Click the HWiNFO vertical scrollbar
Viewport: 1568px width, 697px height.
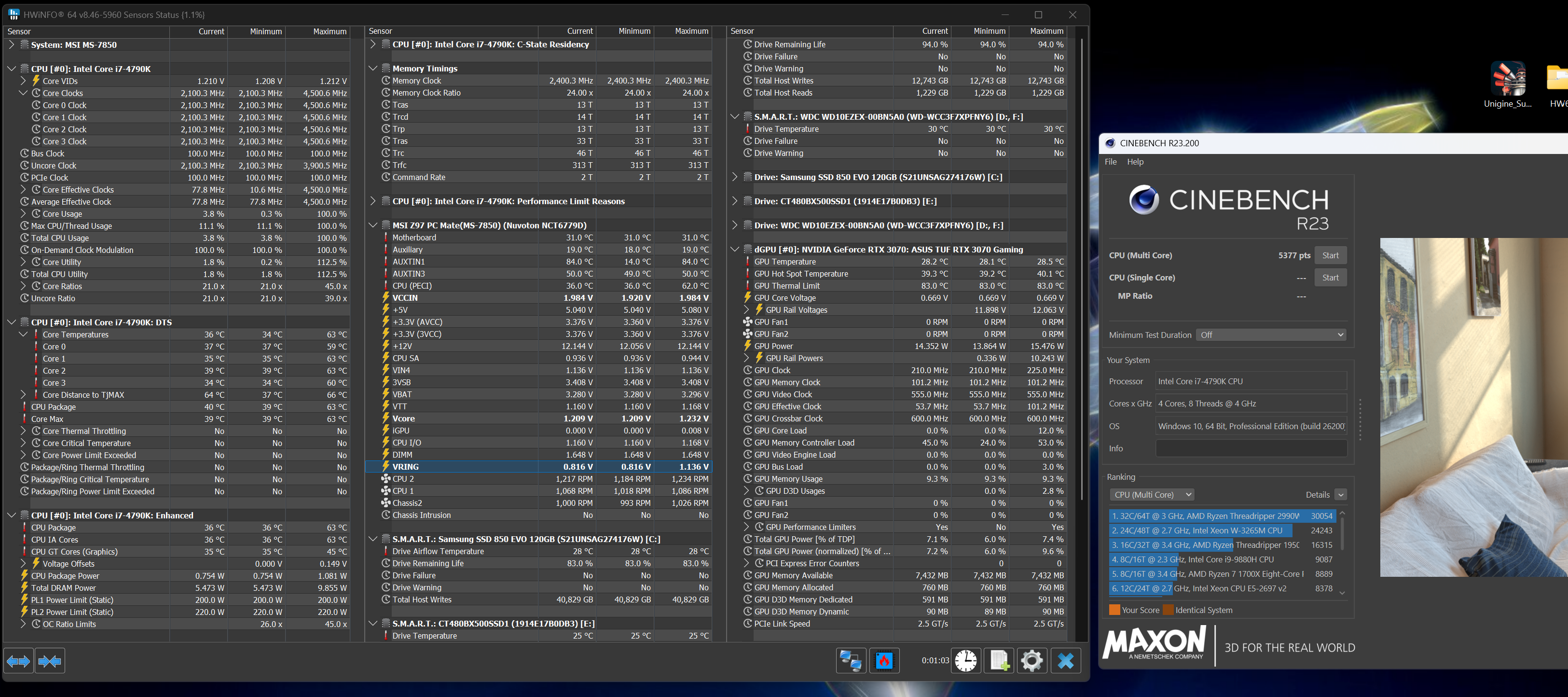pos(1082,268)
